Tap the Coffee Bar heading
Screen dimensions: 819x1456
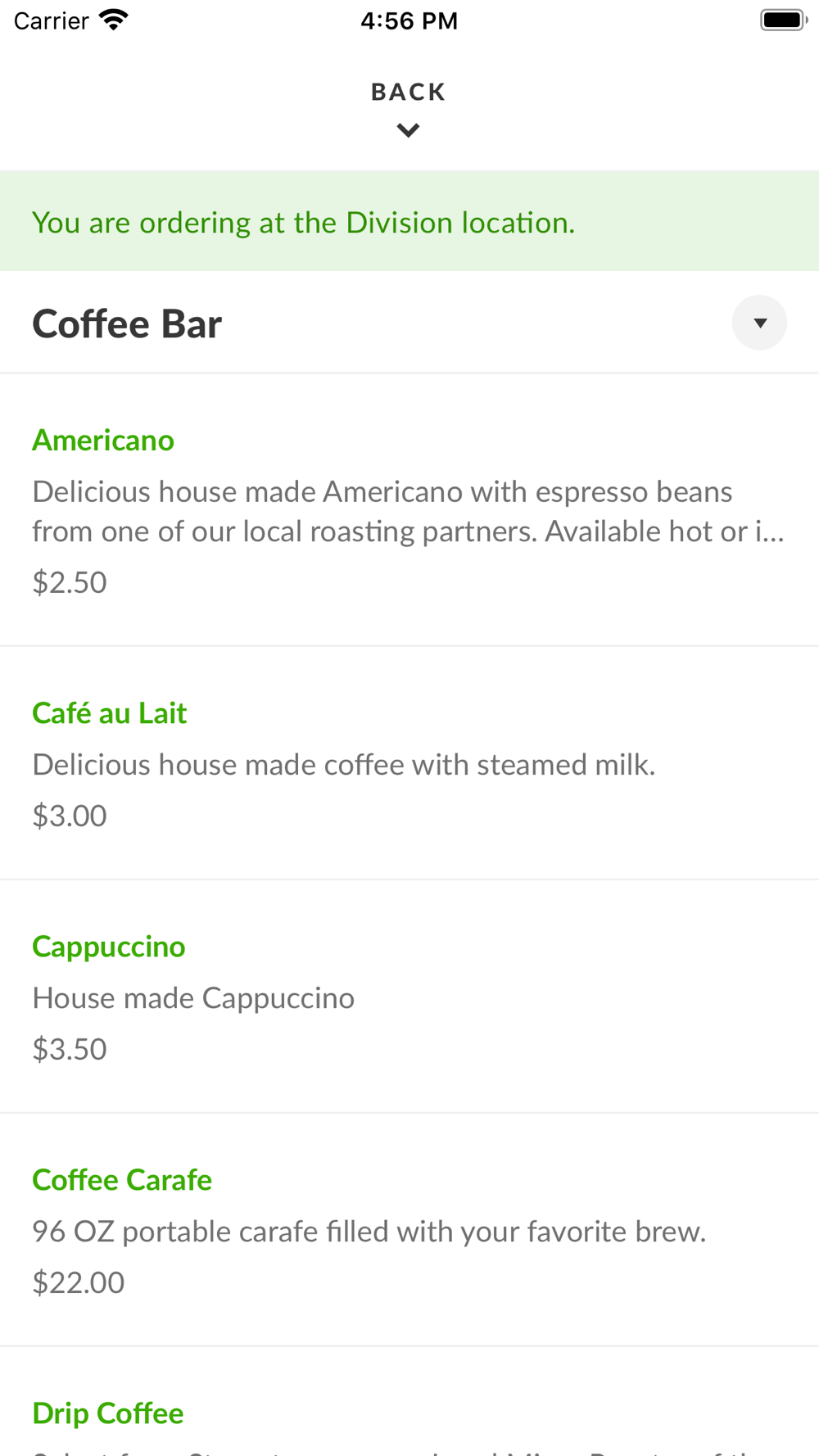click(127, 324)
